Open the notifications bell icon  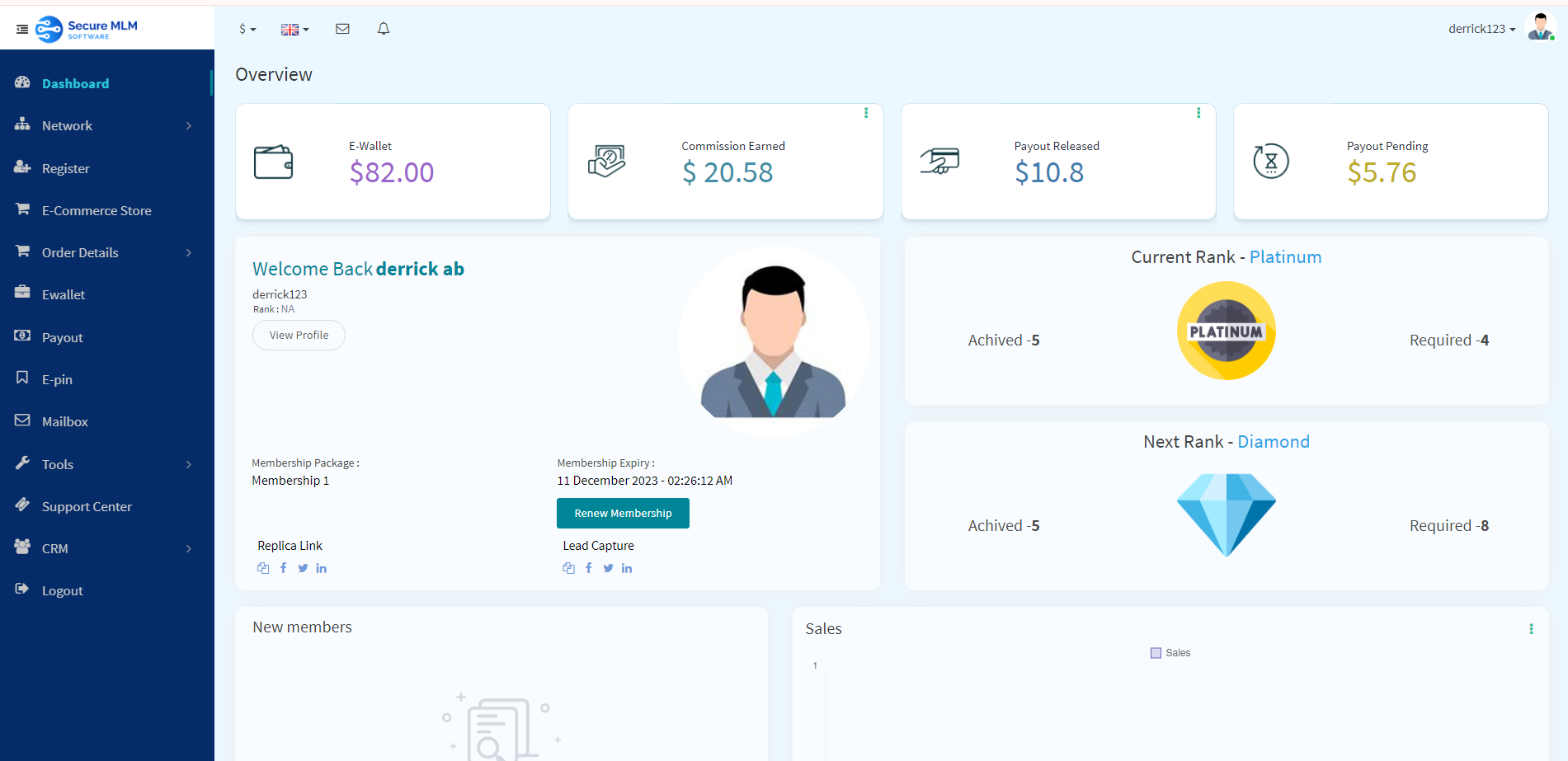(x=384, y=29)
